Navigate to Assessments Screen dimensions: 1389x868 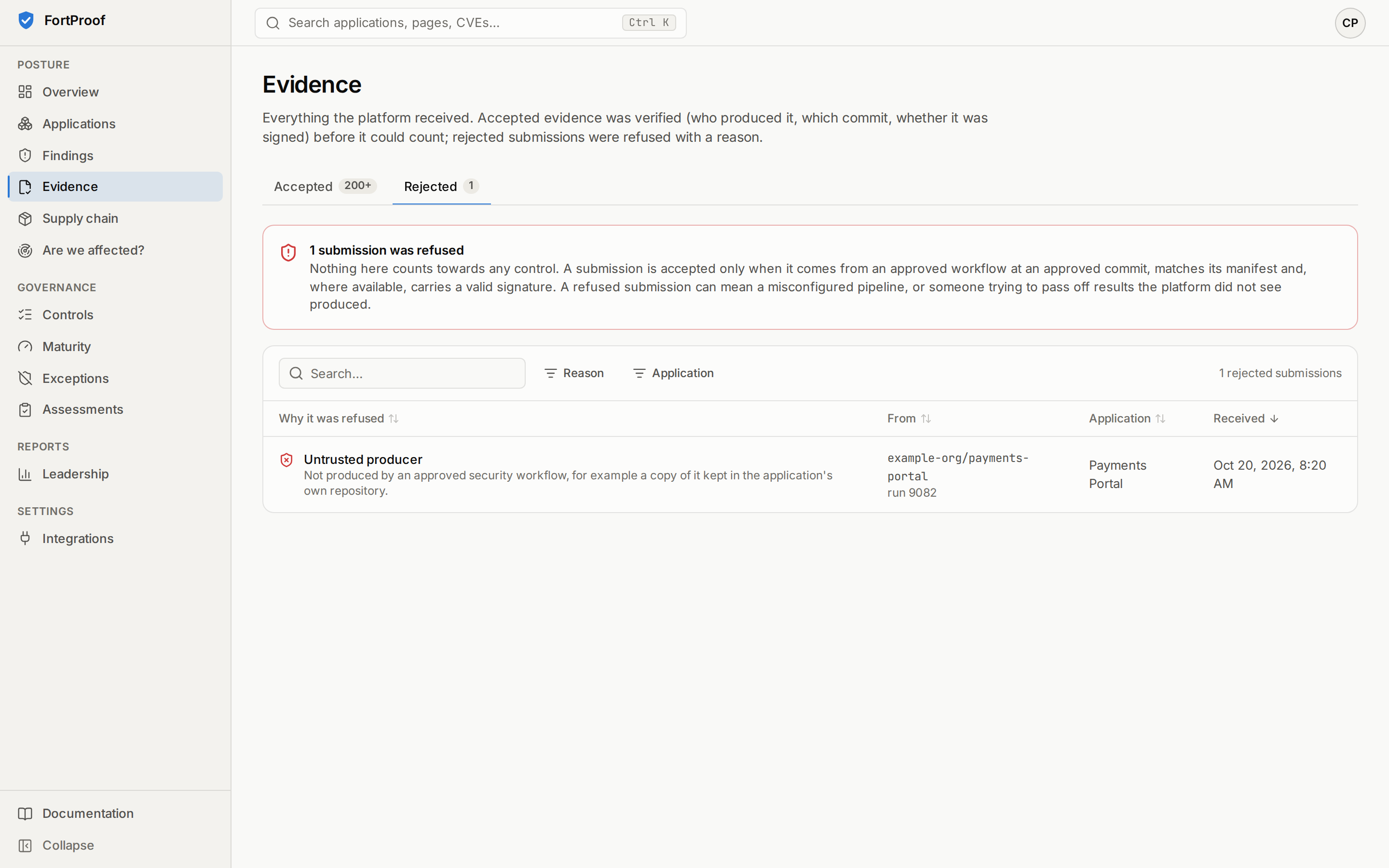115,410
